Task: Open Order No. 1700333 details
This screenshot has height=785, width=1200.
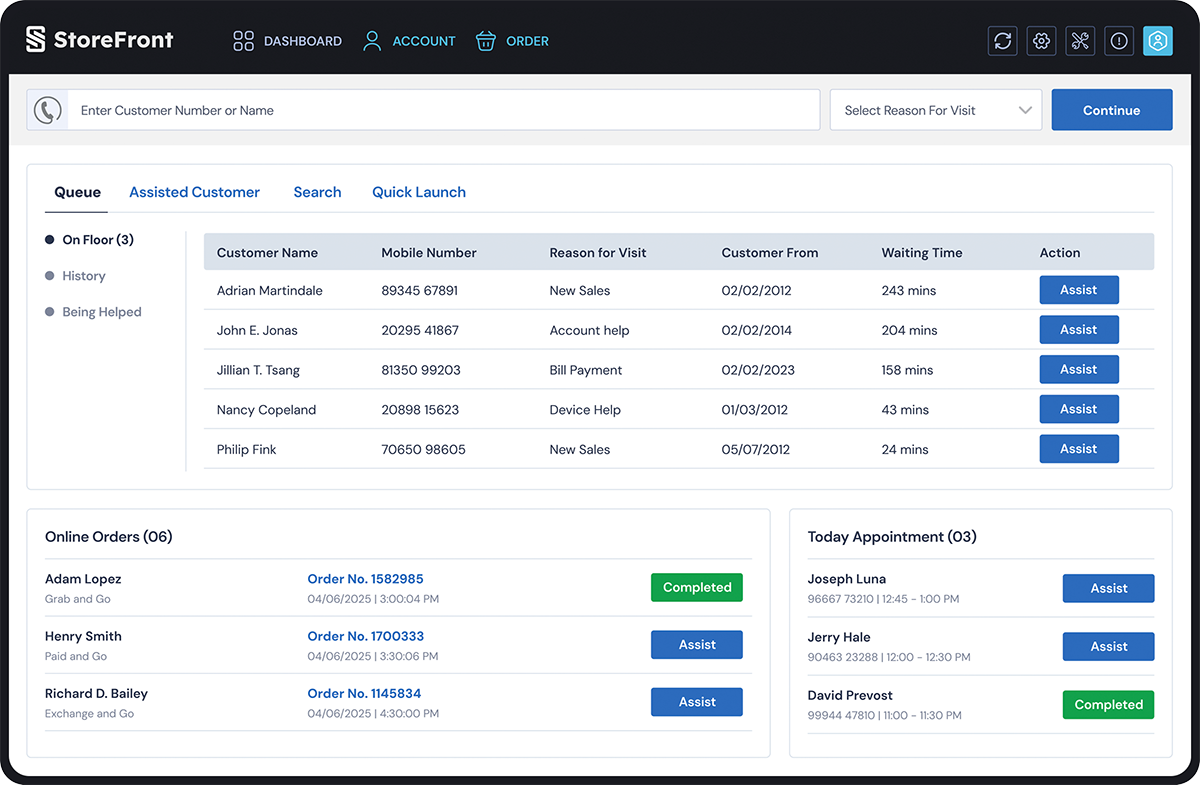Action: pyautogui.click(x=365, y=636)
